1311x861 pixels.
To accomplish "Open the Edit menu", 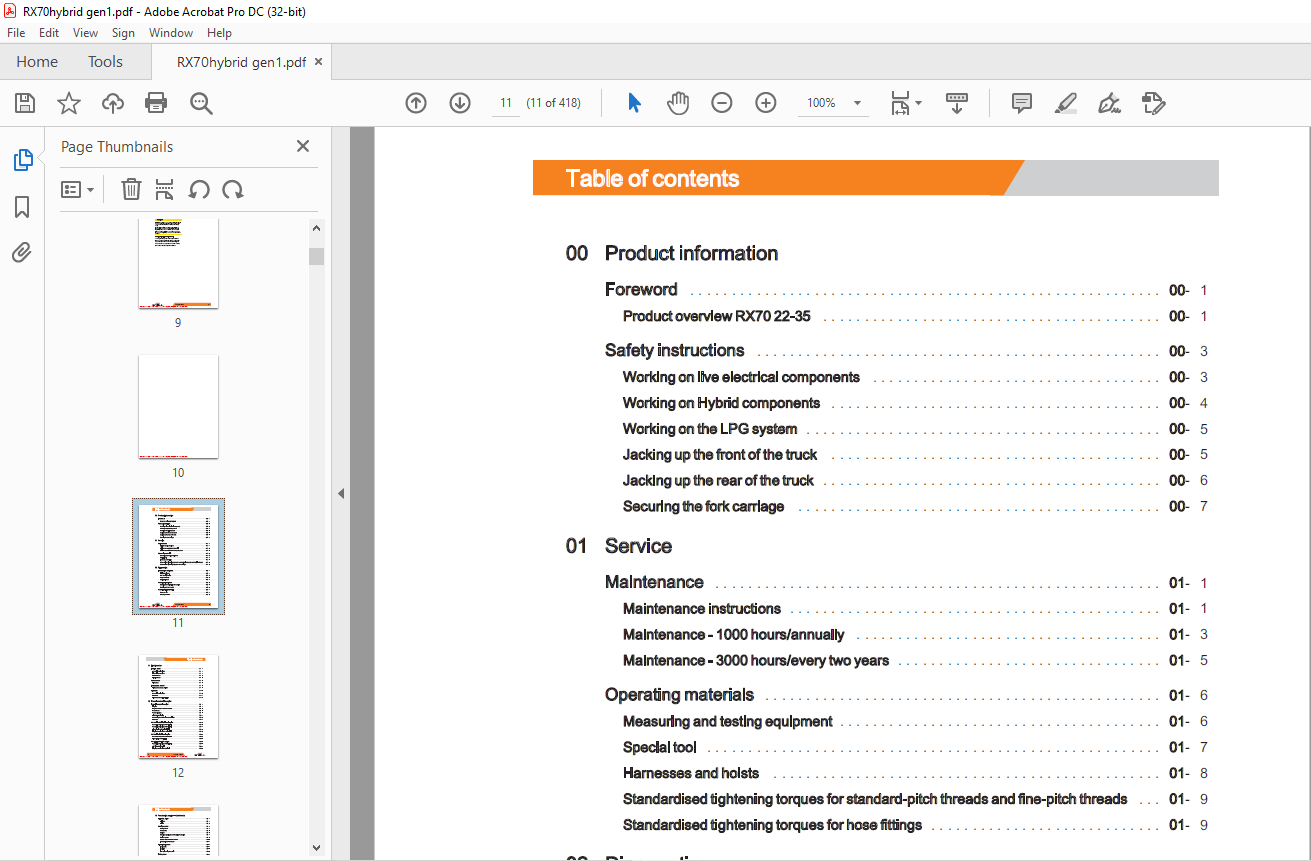I will pyautogui.click(x=49, y=33).
